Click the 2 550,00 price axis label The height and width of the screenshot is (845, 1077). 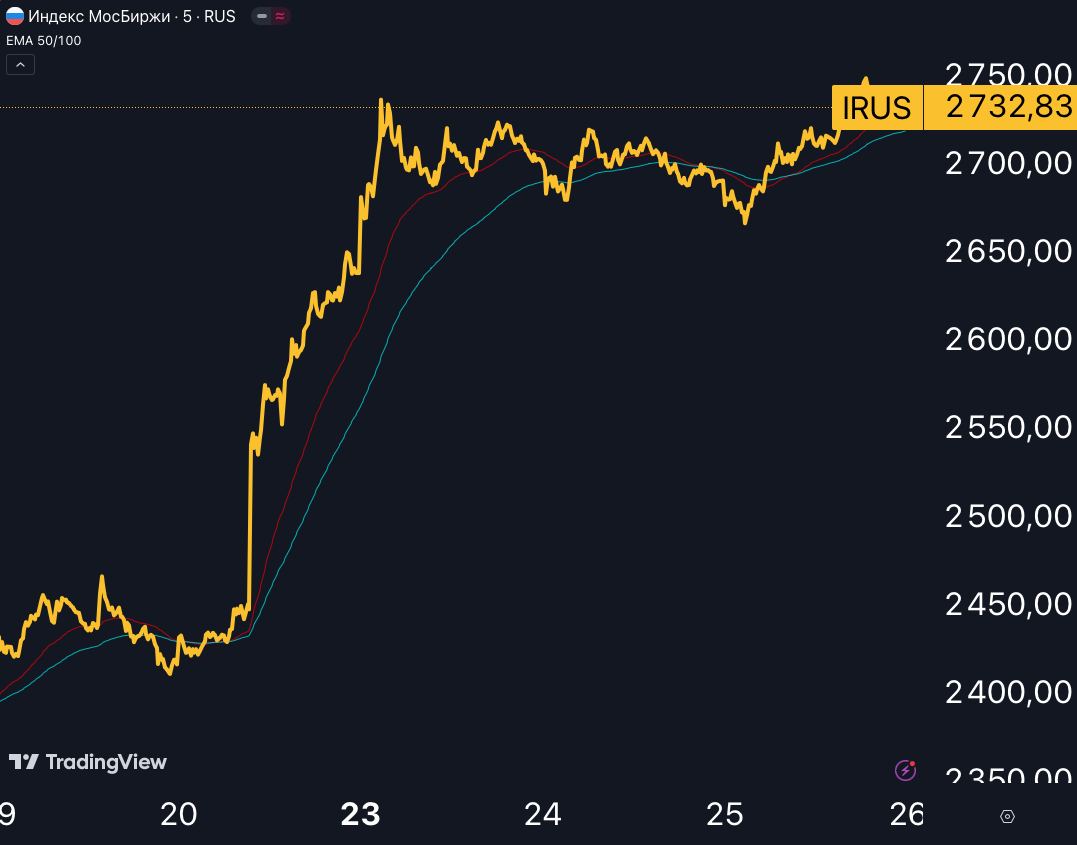click(x=1008, y=427)
